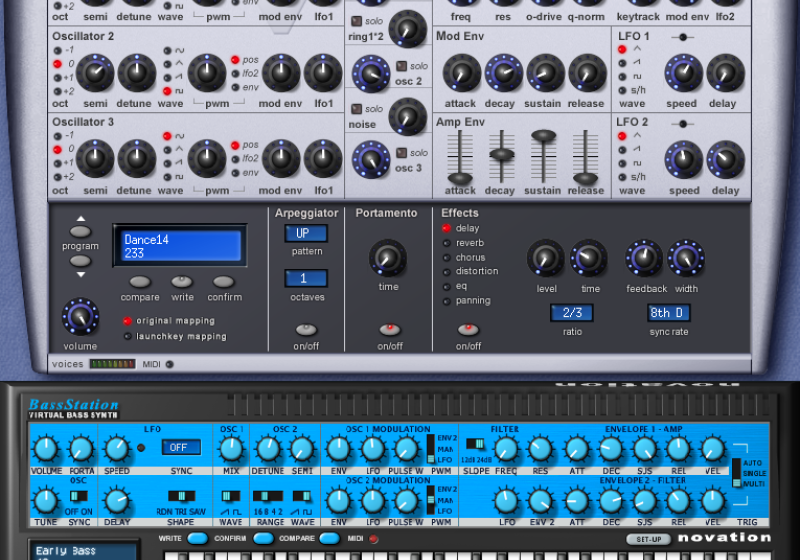The width and height of the screenshot is (800, 560).
Task: Toggle the Arpeggiator on/off button
Action: click(x=306, y=329)
